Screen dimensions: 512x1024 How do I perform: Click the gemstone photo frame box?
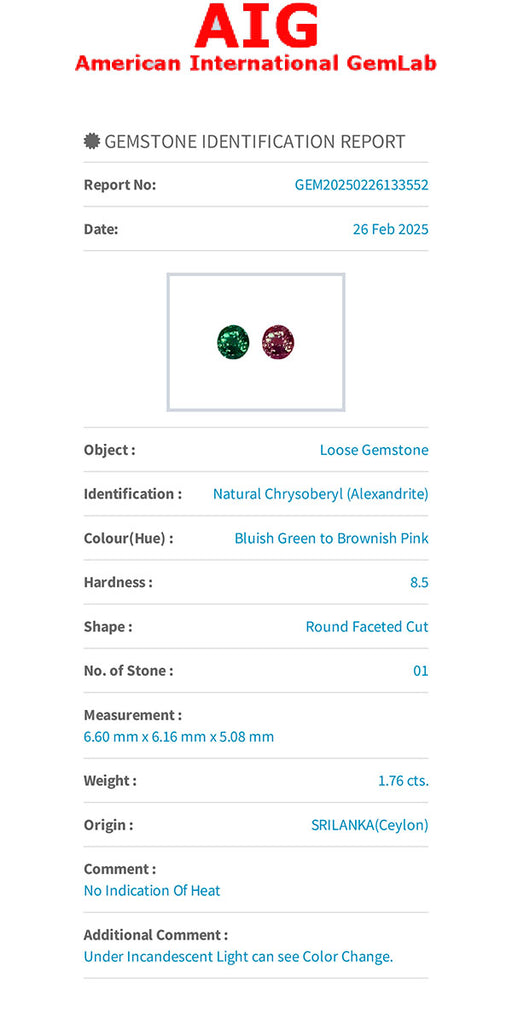coord(256,342)
